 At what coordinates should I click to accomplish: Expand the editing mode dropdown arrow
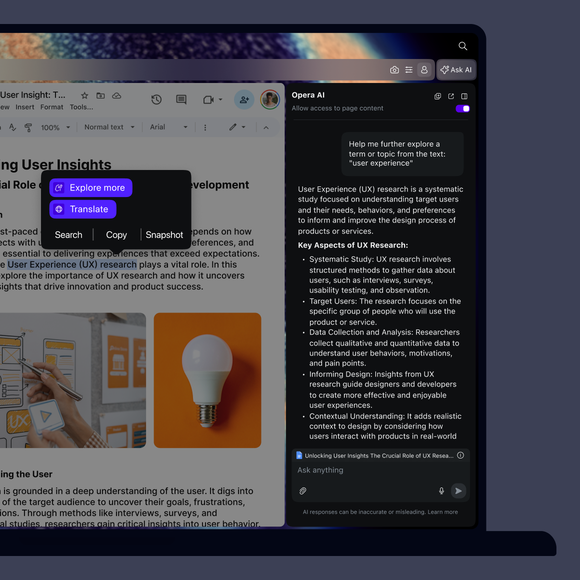click(243, 127)
